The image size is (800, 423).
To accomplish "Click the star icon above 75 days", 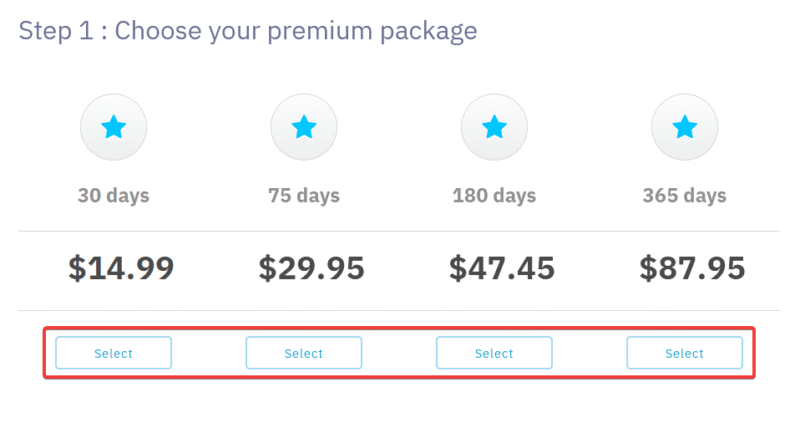I will pyautogui.click(x=304, y=127).
